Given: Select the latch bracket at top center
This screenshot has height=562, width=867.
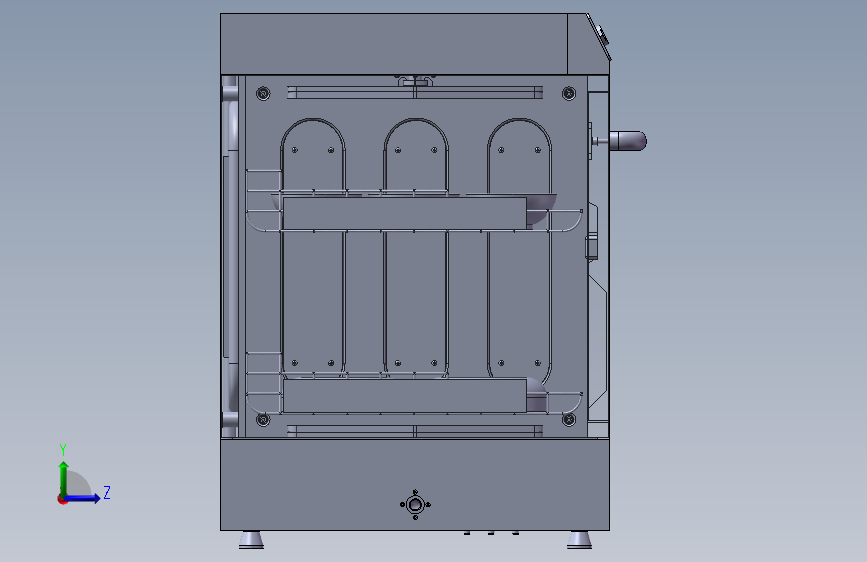Looking at the screenshot, I should click(415, 81).
